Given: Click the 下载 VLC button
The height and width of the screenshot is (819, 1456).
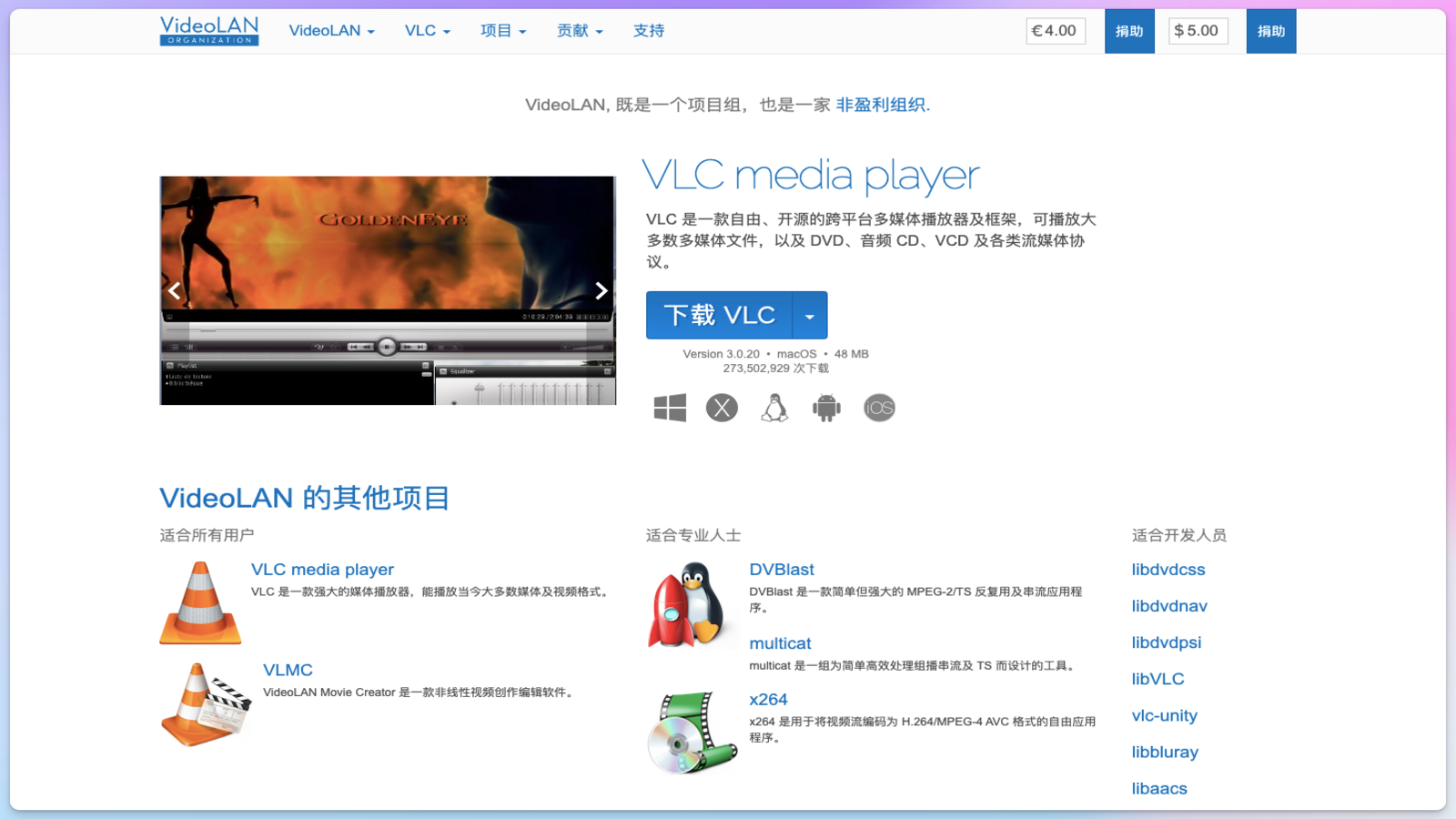Looking at the screenshot, I should [719, 315].
